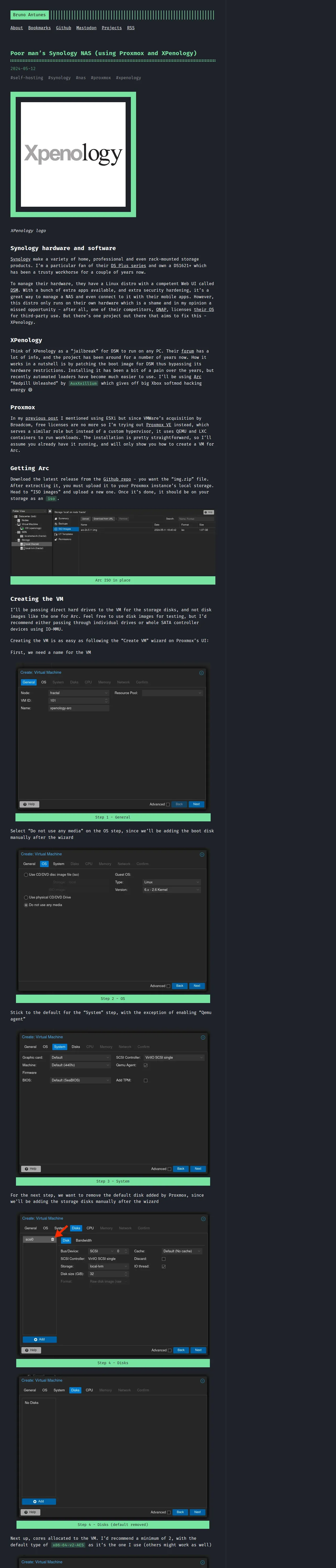Click Name field containing xpenology-arc
This screenshot has width=336, height=1568.
click(79, 708)
